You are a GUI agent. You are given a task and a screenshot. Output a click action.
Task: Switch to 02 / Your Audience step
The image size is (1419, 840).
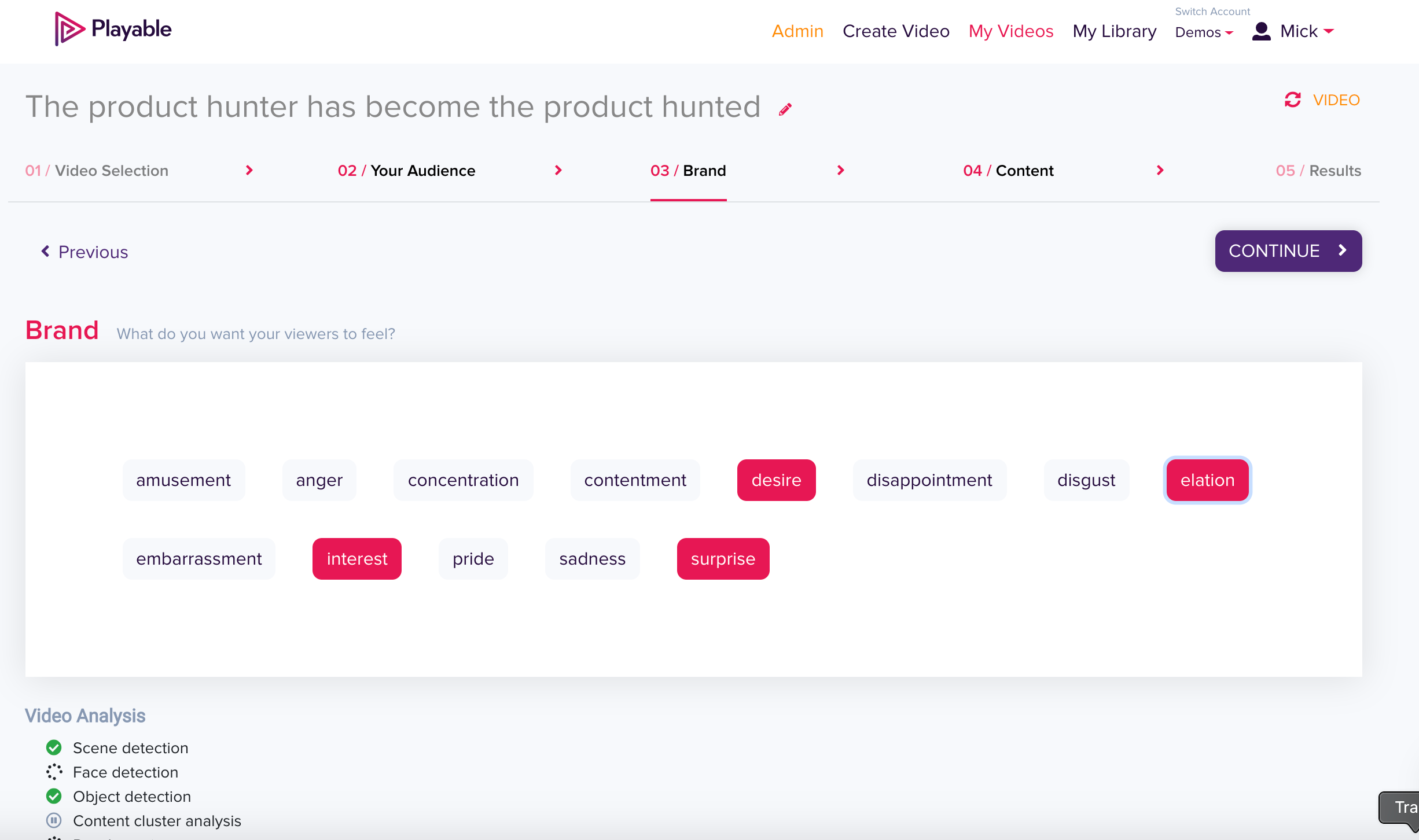[406, 171]
